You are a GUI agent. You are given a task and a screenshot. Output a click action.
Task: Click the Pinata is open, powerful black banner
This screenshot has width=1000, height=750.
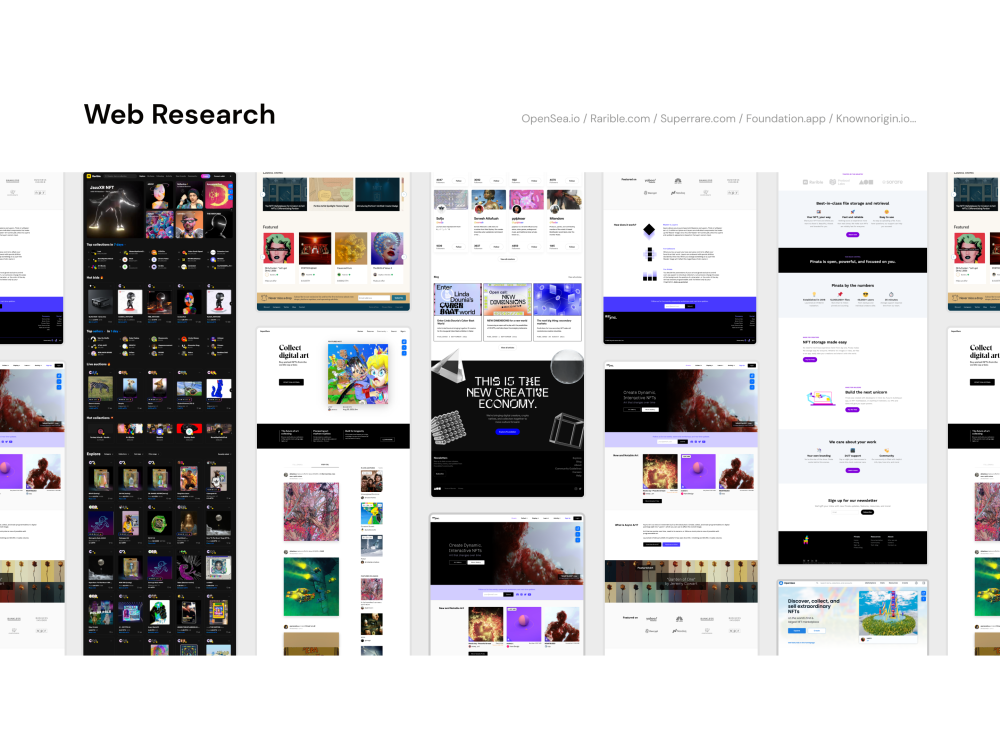coord(852,260)
